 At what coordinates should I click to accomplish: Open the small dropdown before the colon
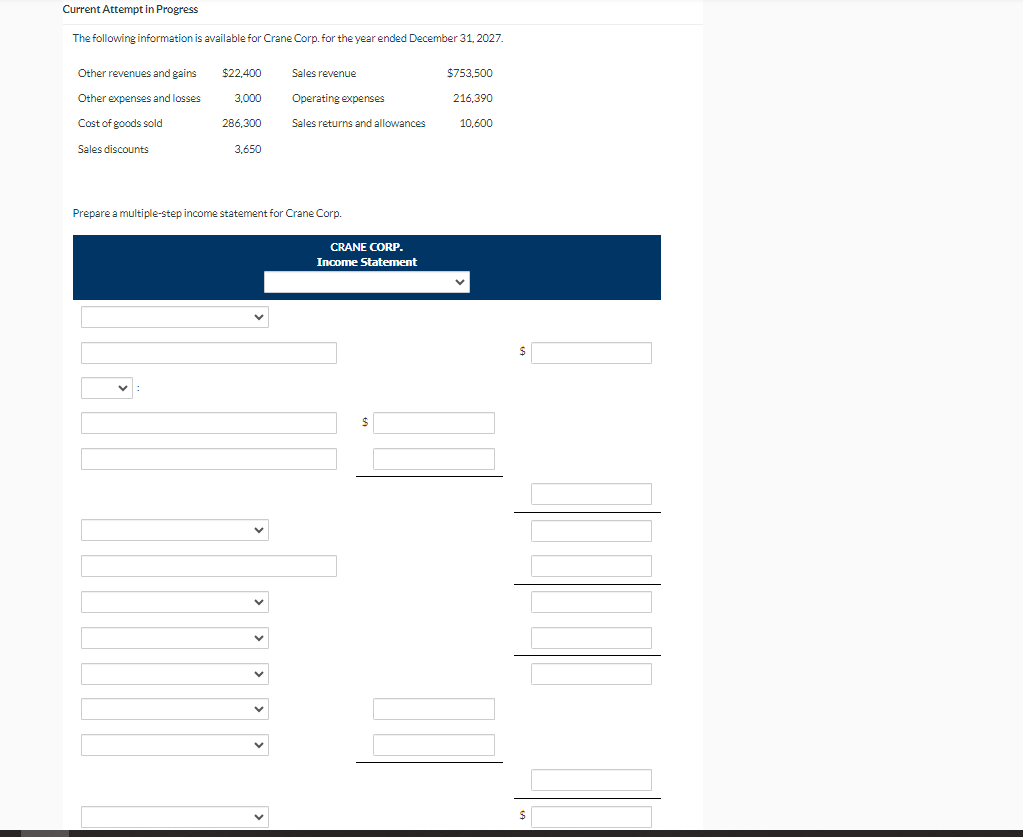tap(106, 387)
